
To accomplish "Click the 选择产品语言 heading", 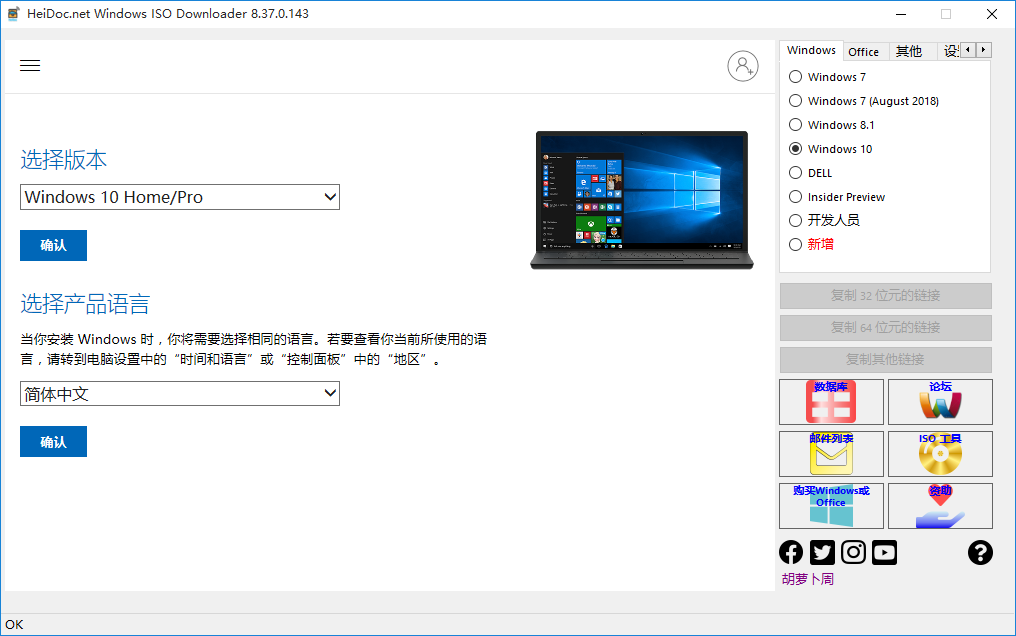I will point(85,304).
